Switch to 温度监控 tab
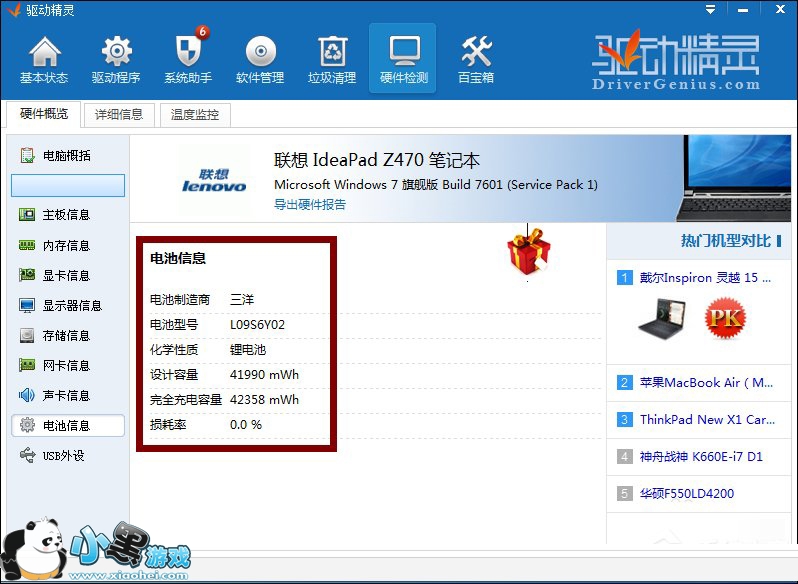Image resolution: width=798 pixels, height=584 pixels. pyautogui.click(x=195, y=114)
